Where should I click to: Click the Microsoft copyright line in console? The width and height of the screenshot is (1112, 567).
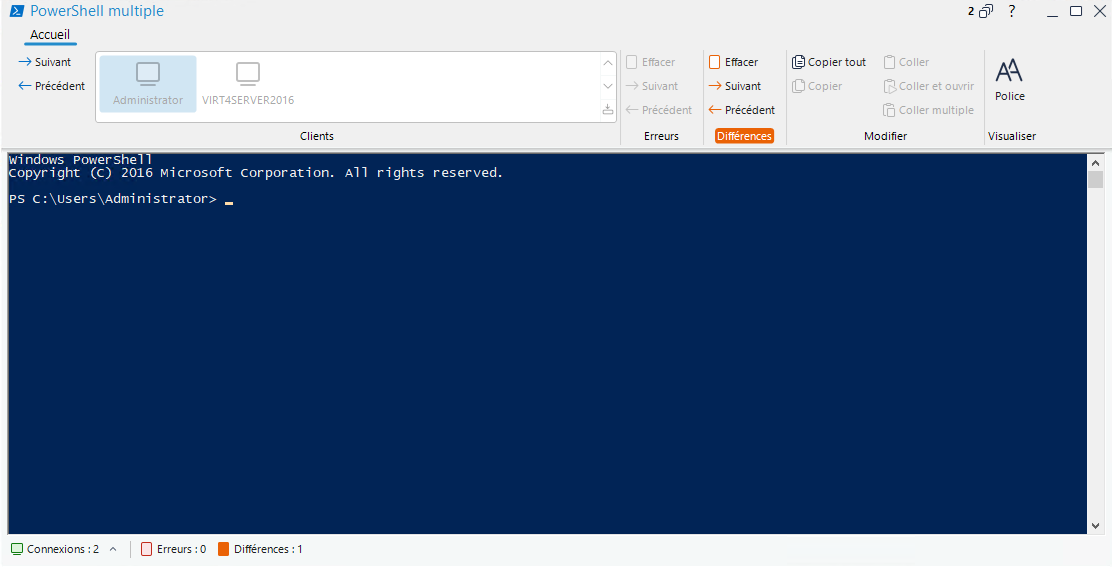pyautogui.click(x=255, y=174)
